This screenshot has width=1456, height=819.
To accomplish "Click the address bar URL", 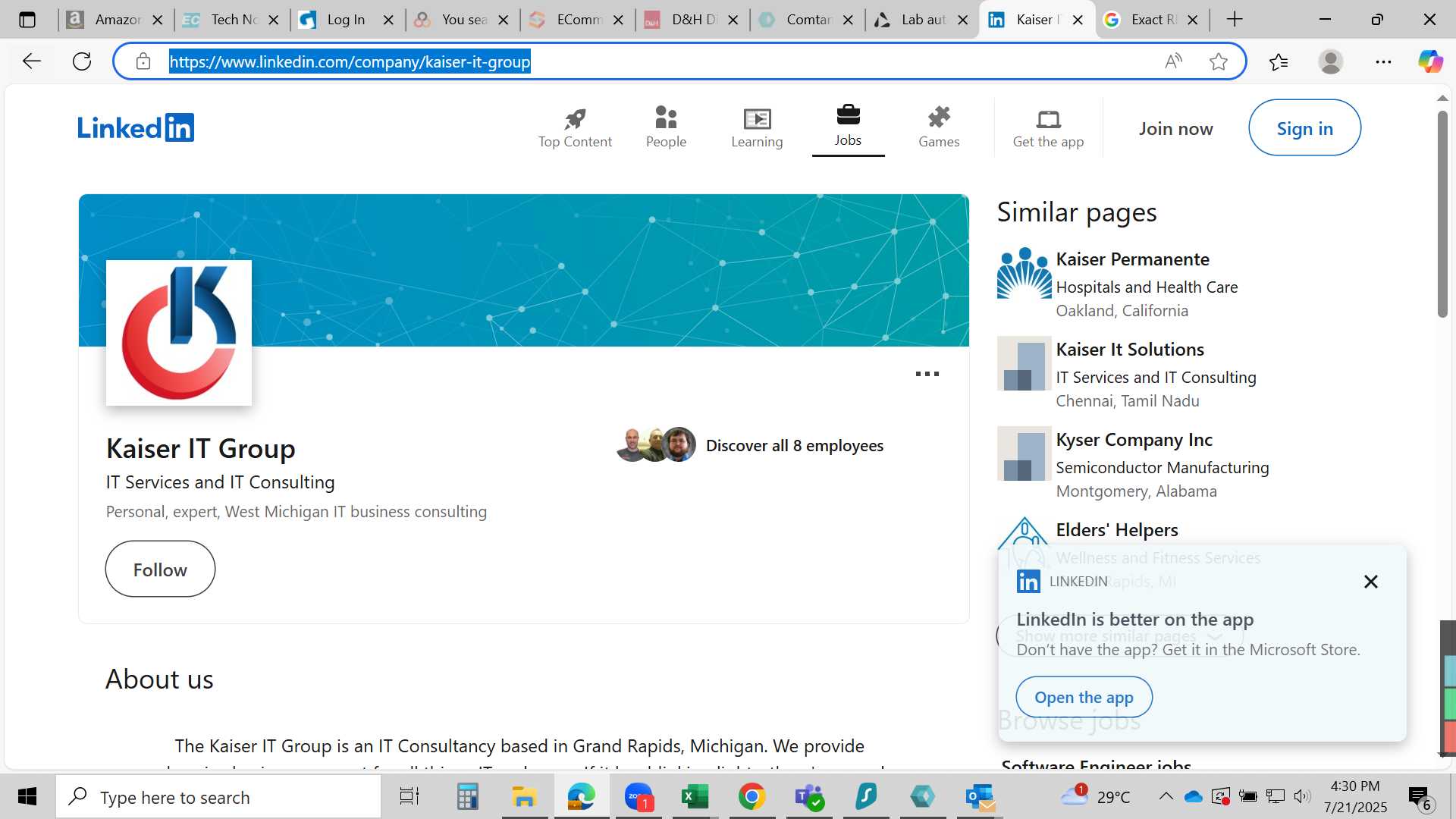I will pyautogui.click(x=350, y=61).
